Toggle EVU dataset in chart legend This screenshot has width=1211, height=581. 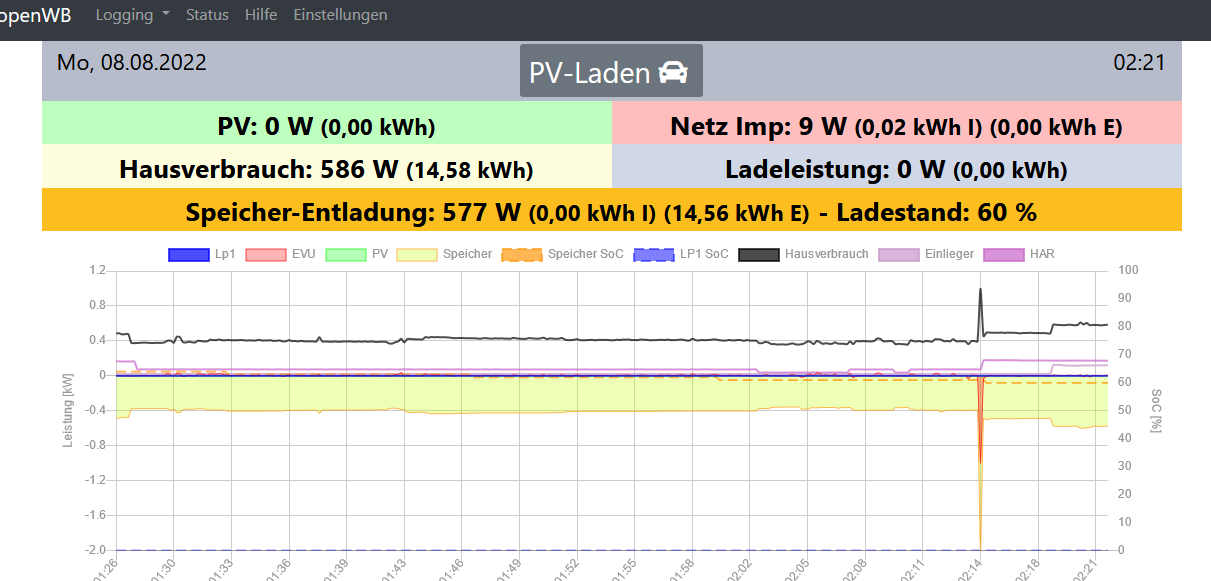(280, 254)
